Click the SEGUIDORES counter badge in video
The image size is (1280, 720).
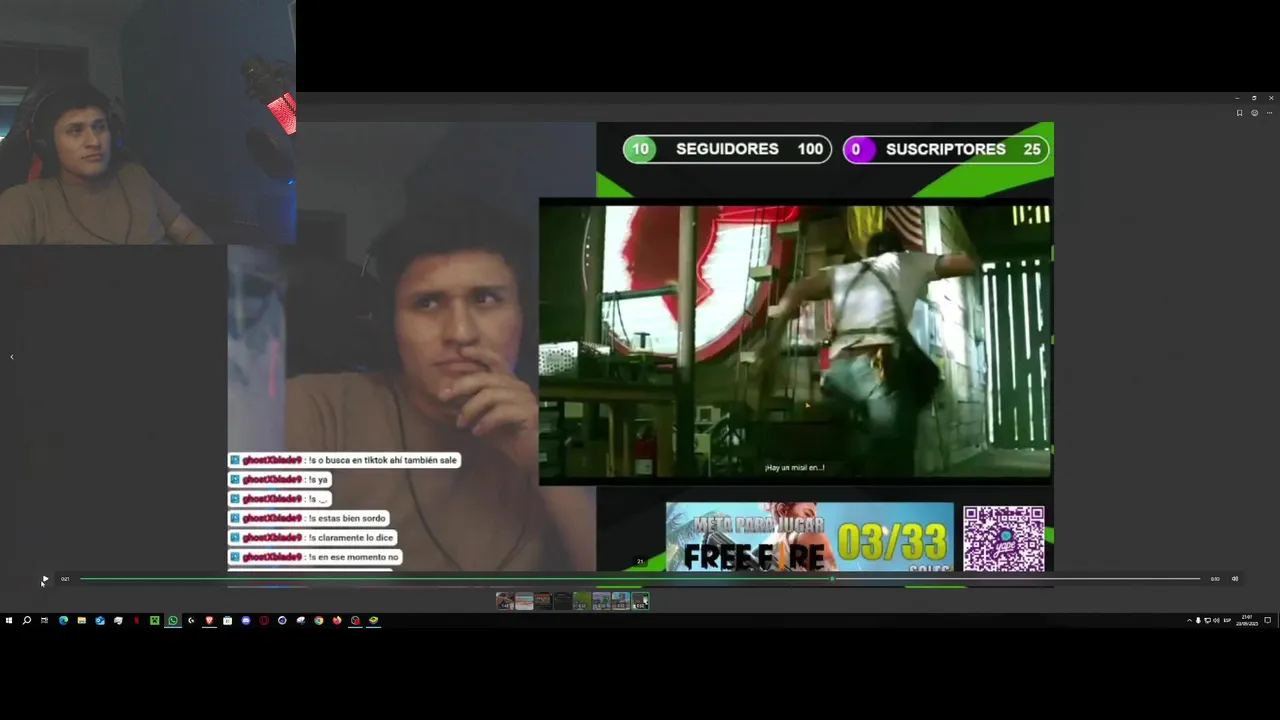tap(727, 149)
